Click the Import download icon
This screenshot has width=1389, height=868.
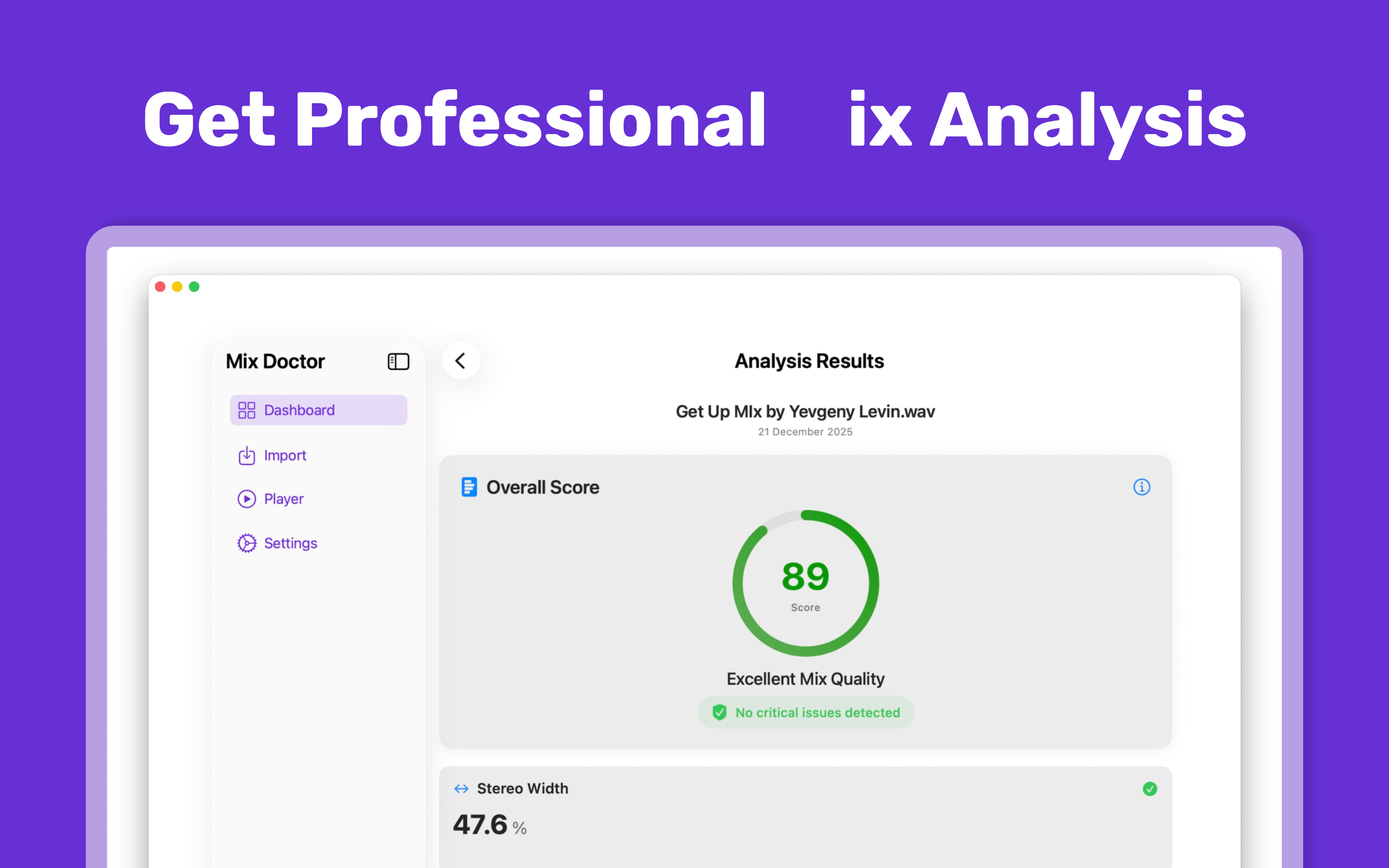pyautogui.click(x=246, y=455)
